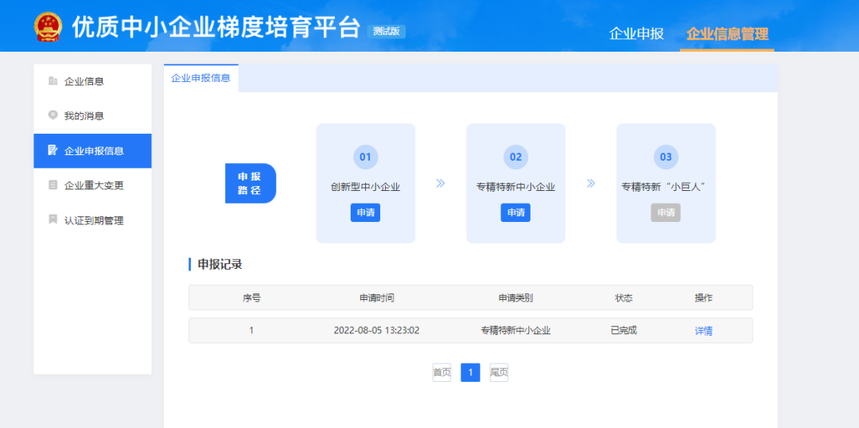Click the national emblem logo in header

click(47, 25)
